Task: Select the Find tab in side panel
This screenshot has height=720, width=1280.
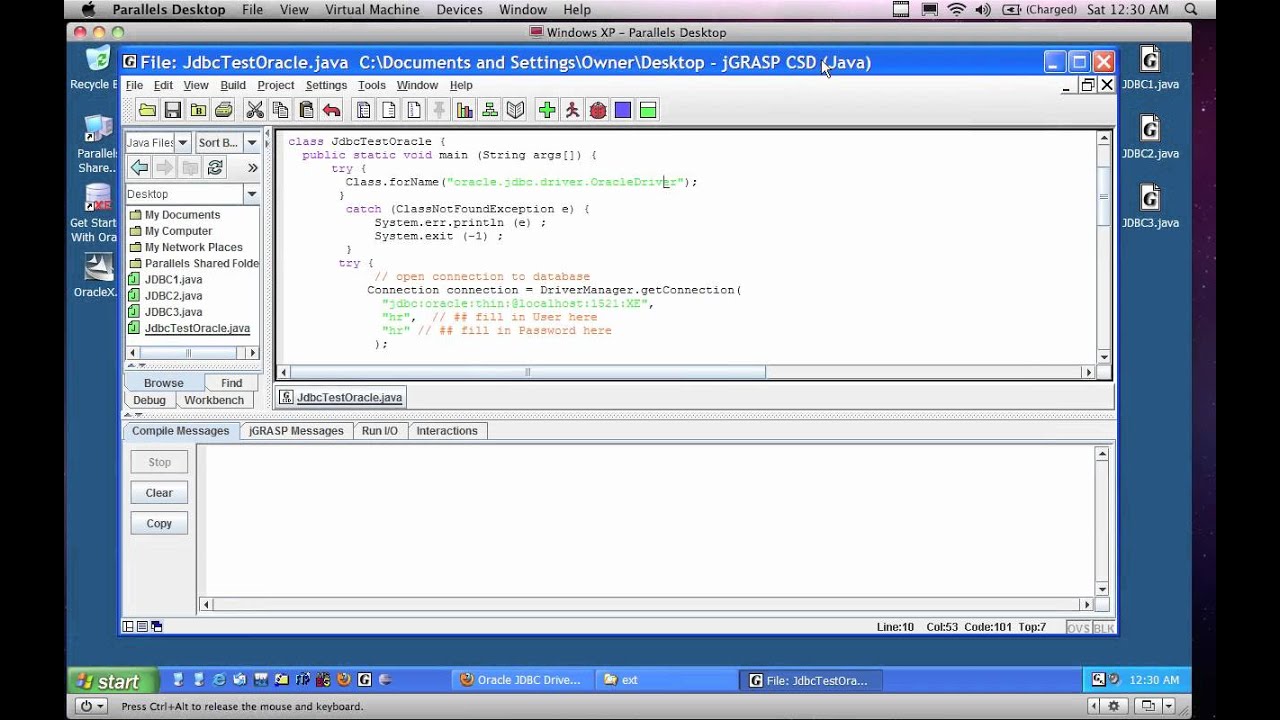Action: click(232, 383)
